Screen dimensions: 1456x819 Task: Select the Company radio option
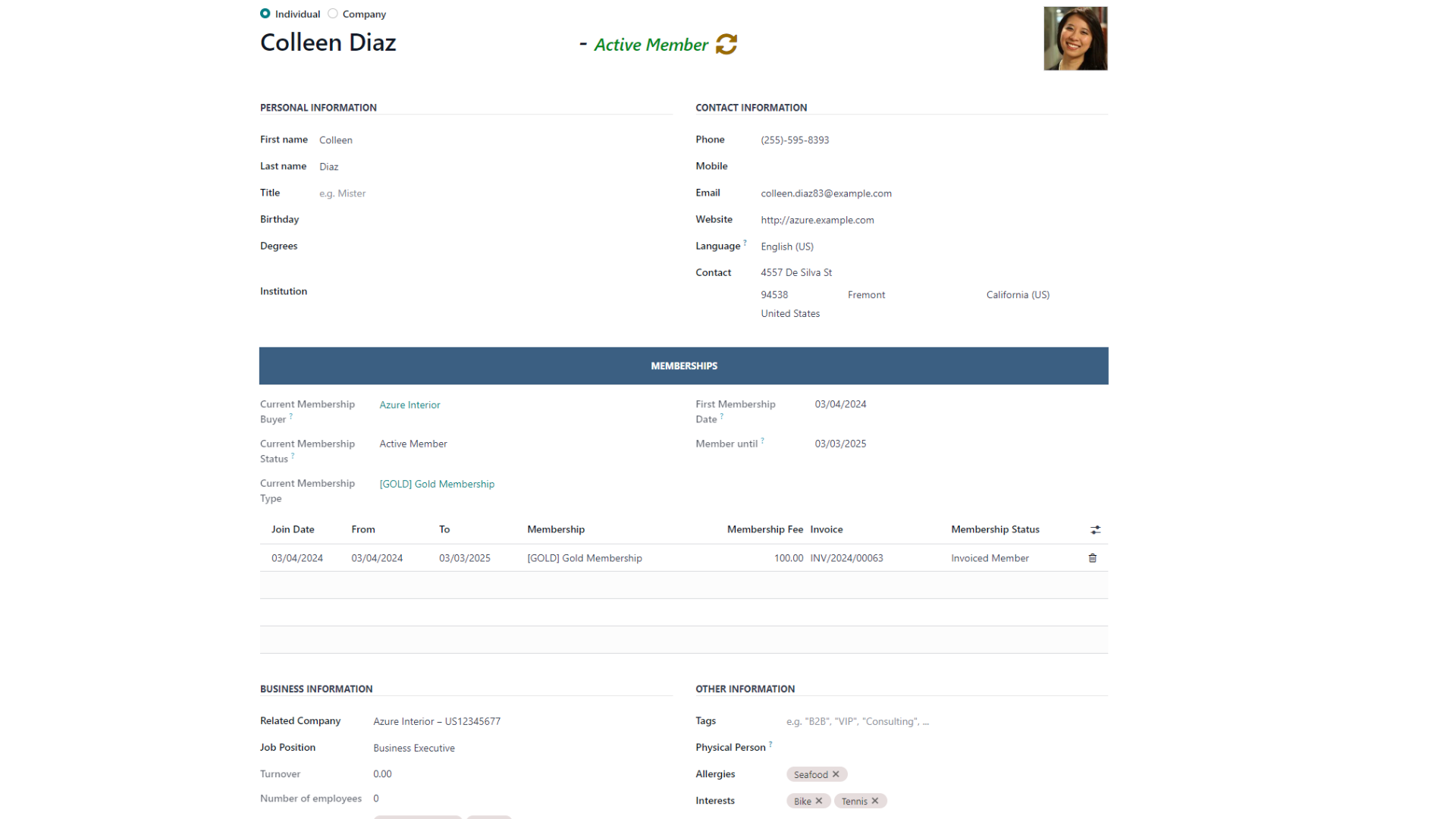point(333,14)
